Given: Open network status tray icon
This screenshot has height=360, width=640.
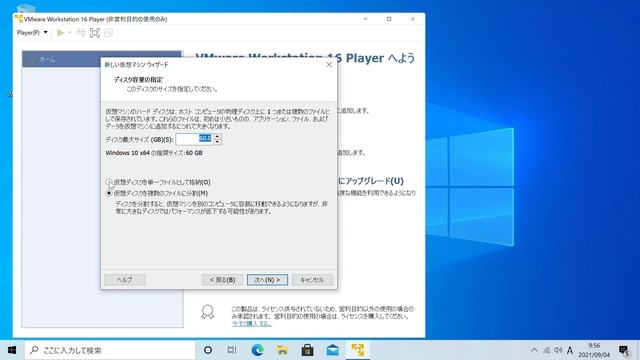Looking at the screenshot, I should click(547, 350).
